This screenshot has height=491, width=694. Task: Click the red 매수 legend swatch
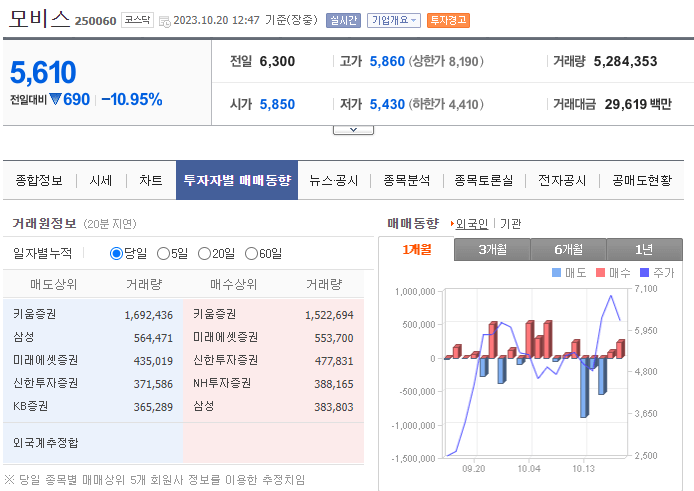(600, 272)
